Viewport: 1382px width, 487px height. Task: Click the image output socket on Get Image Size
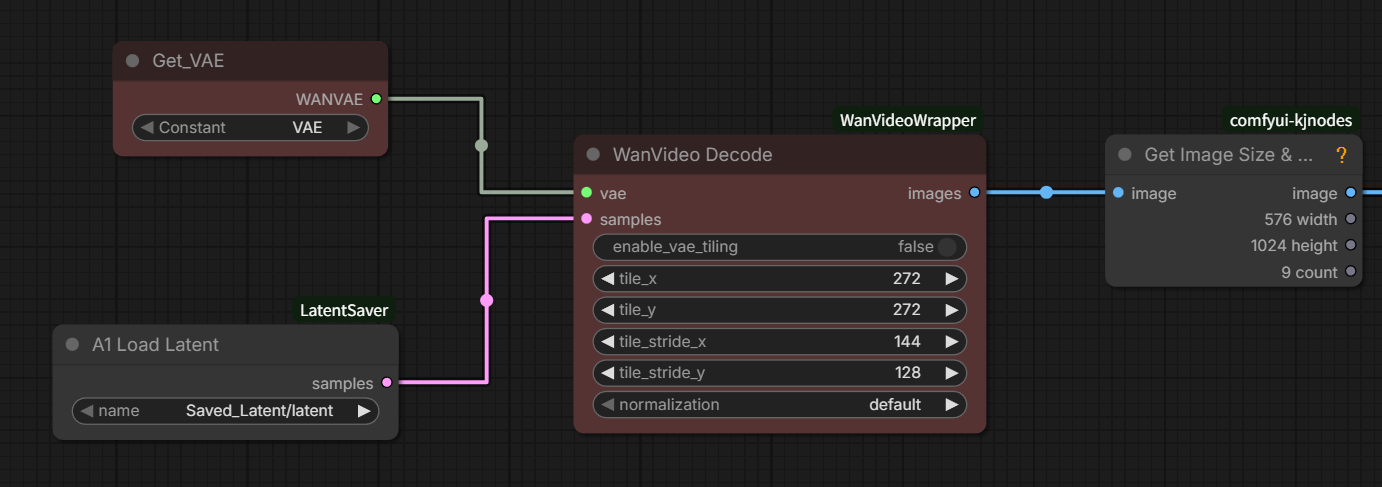[1350, 193]
